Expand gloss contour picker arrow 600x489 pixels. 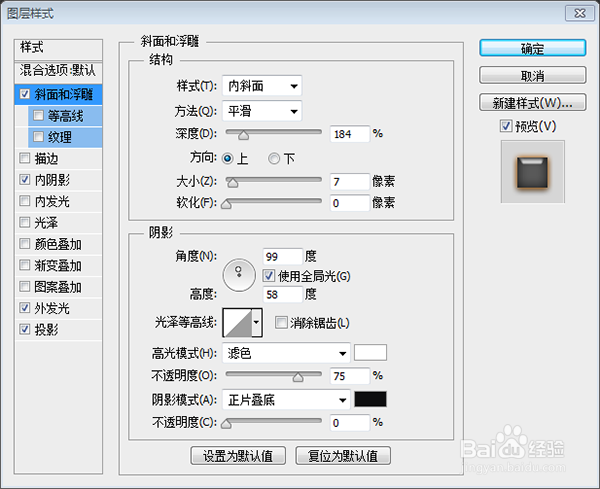[x=256, y=323]
